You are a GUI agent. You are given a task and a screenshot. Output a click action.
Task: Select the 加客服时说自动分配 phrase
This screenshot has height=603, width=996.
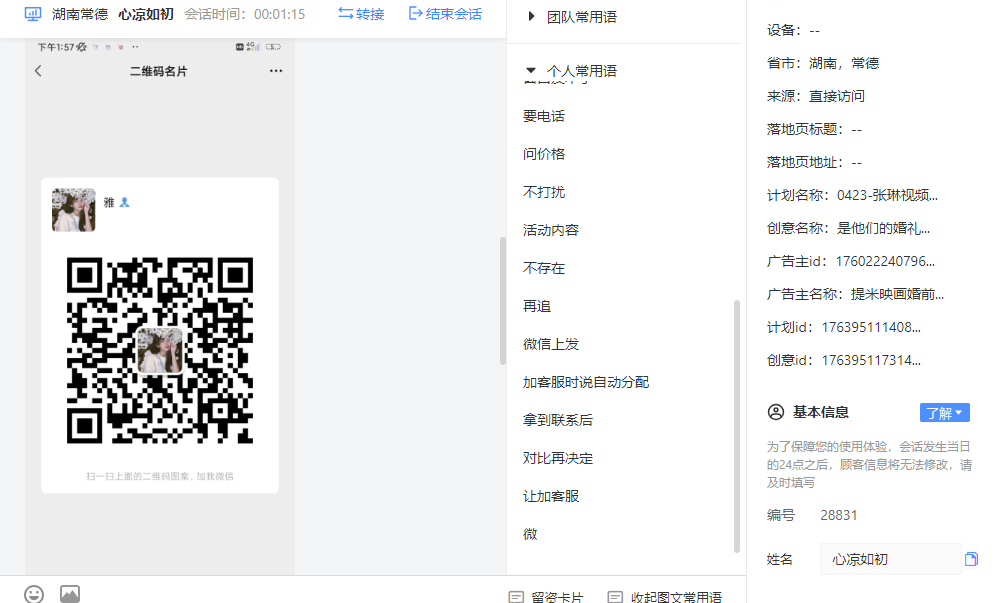[x=586, y=383]
